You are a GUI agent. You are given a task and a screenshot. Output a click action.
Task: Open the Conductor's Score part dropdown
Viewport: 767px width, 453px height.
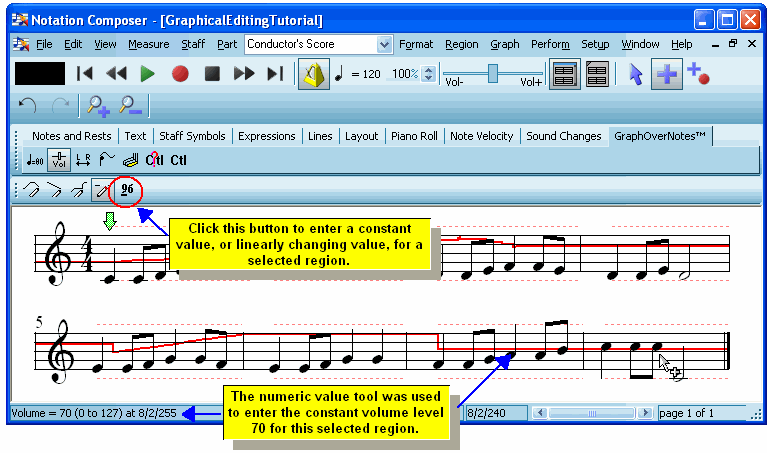[384, 45]
